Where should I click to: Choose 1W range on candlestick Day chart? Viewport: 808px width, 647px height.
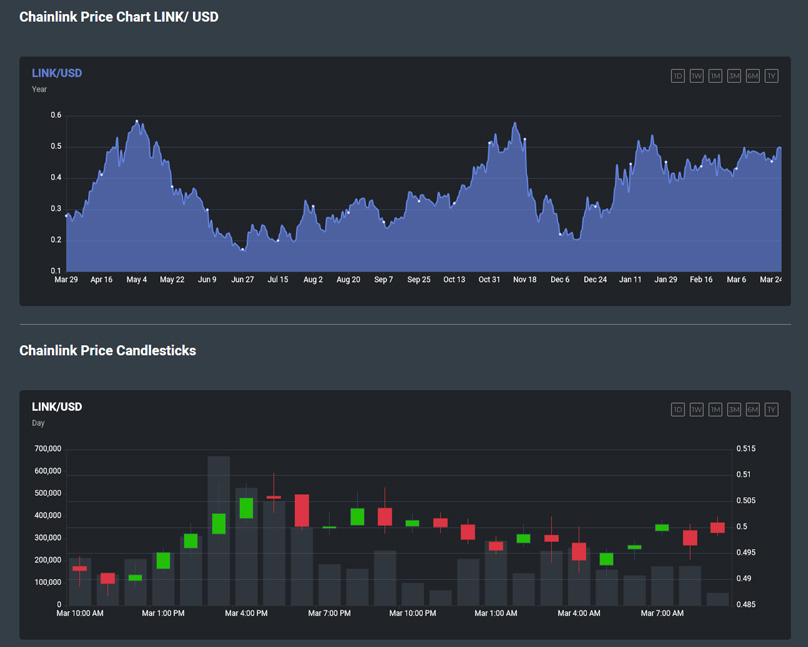point(696,410)
